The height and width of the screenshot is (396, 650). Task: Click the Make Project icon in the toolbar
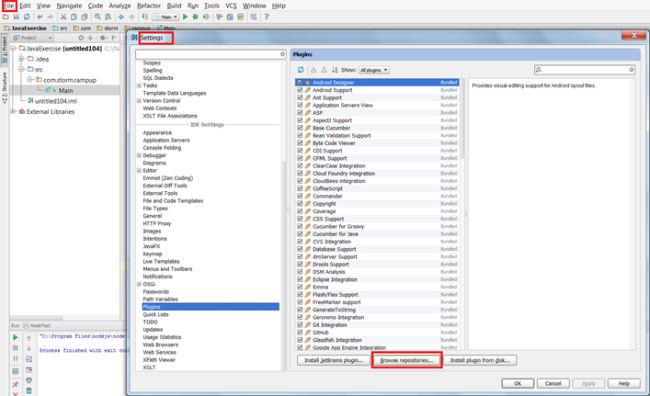coord(145,17)
